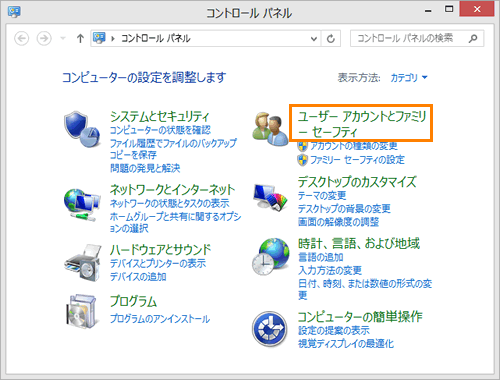Open システムとセキュリティ category
500x380 pixels.
160,116
